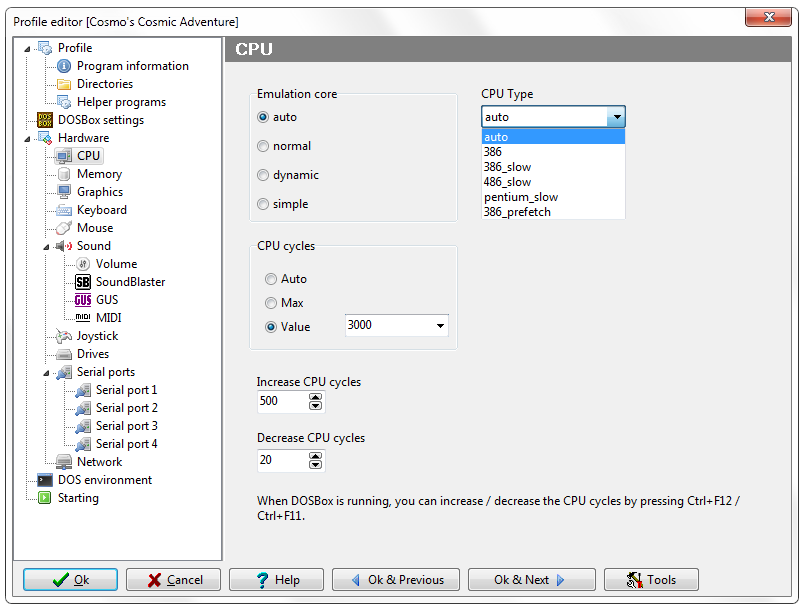Collapse the Profile tree node
Image resolution: width=805 pixels, height=610 pixels.
[x=27, y=49]
